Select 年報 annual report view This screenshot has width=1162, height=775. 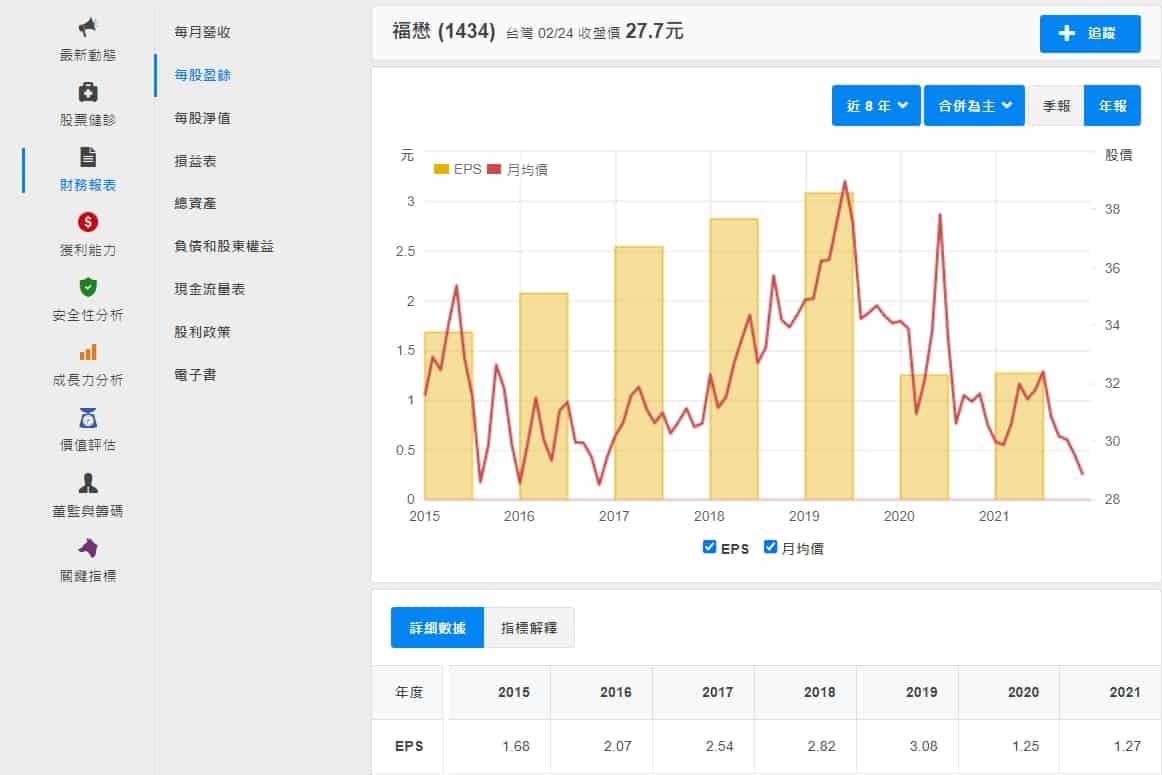pos(1112,106)
